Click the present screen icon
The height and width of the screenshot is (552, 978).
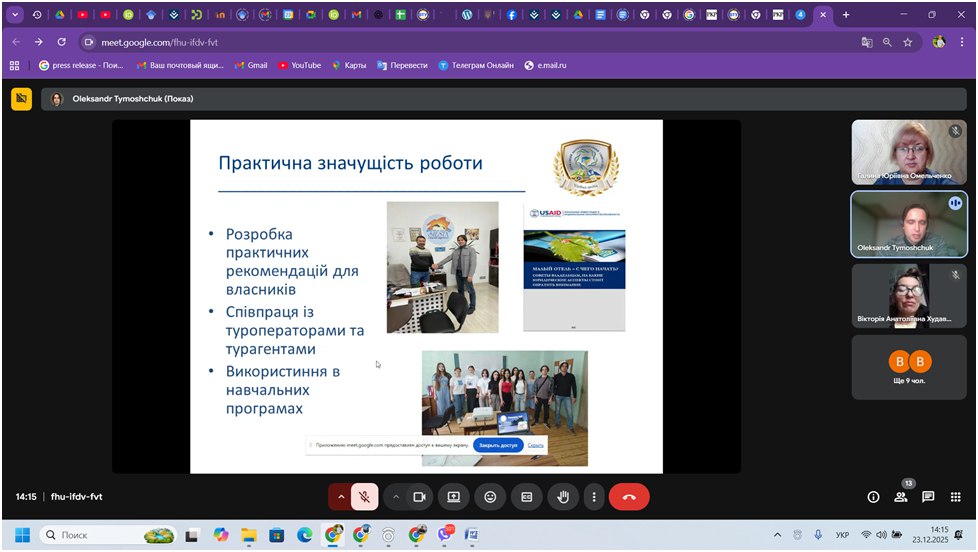click(454, 497)
